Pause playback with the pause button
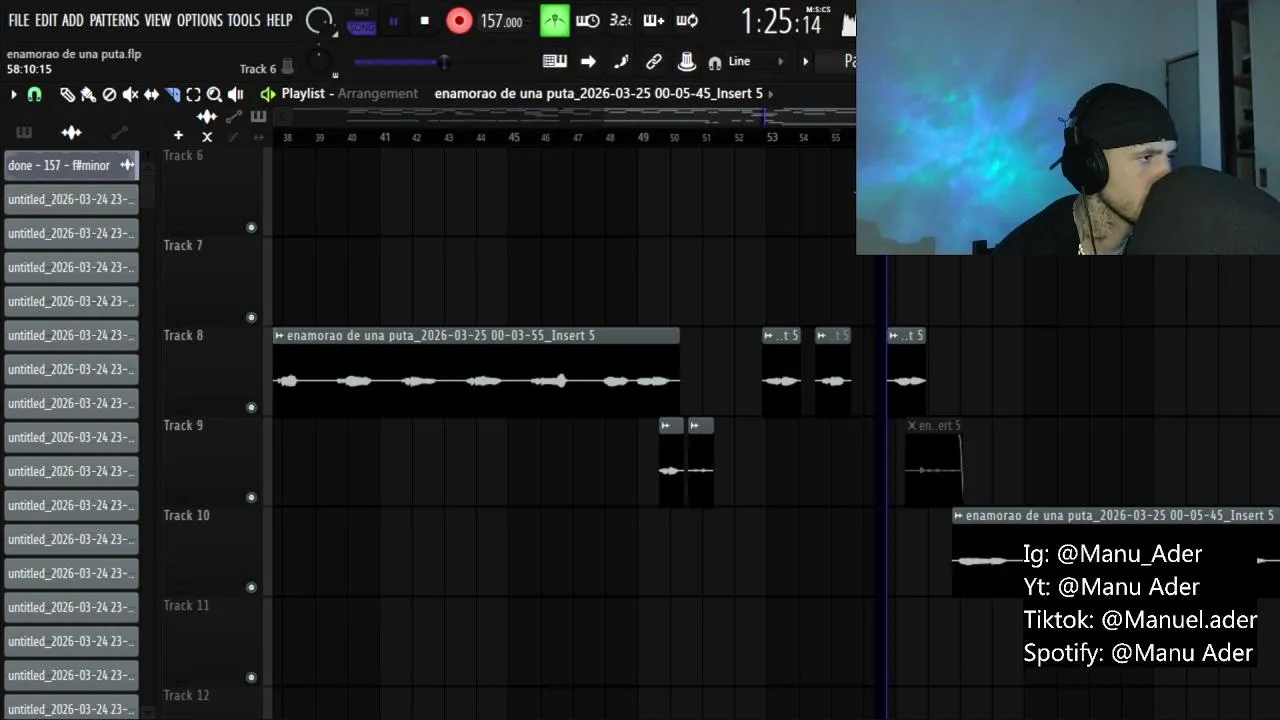Viewport: 1280px width, 720px height. 394,21
